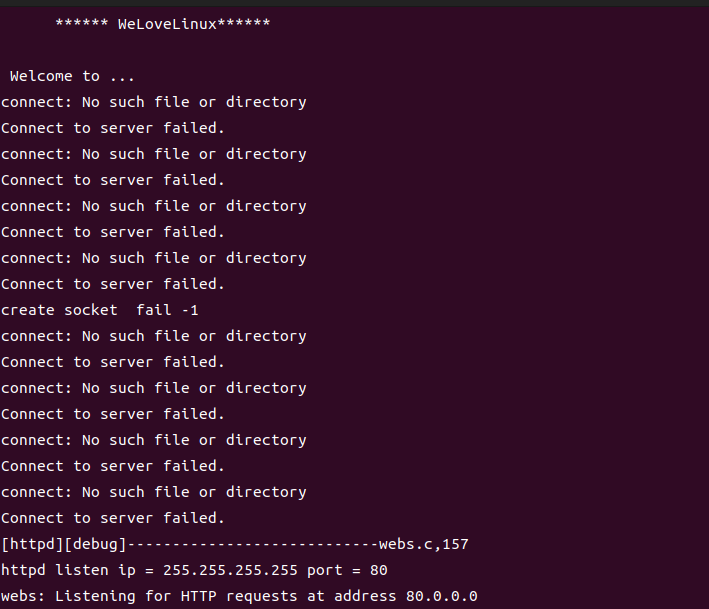709x609 pixels.
Task: Click the connect error line right below create socket
Action: (x=154, y=336)
